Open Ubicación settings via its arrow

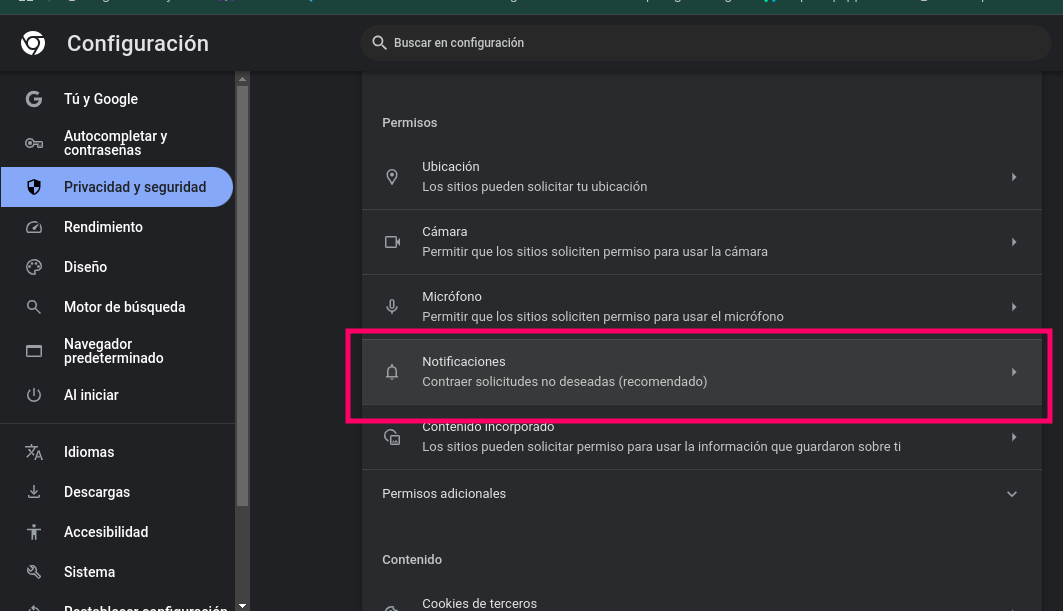click(1013, 177)
